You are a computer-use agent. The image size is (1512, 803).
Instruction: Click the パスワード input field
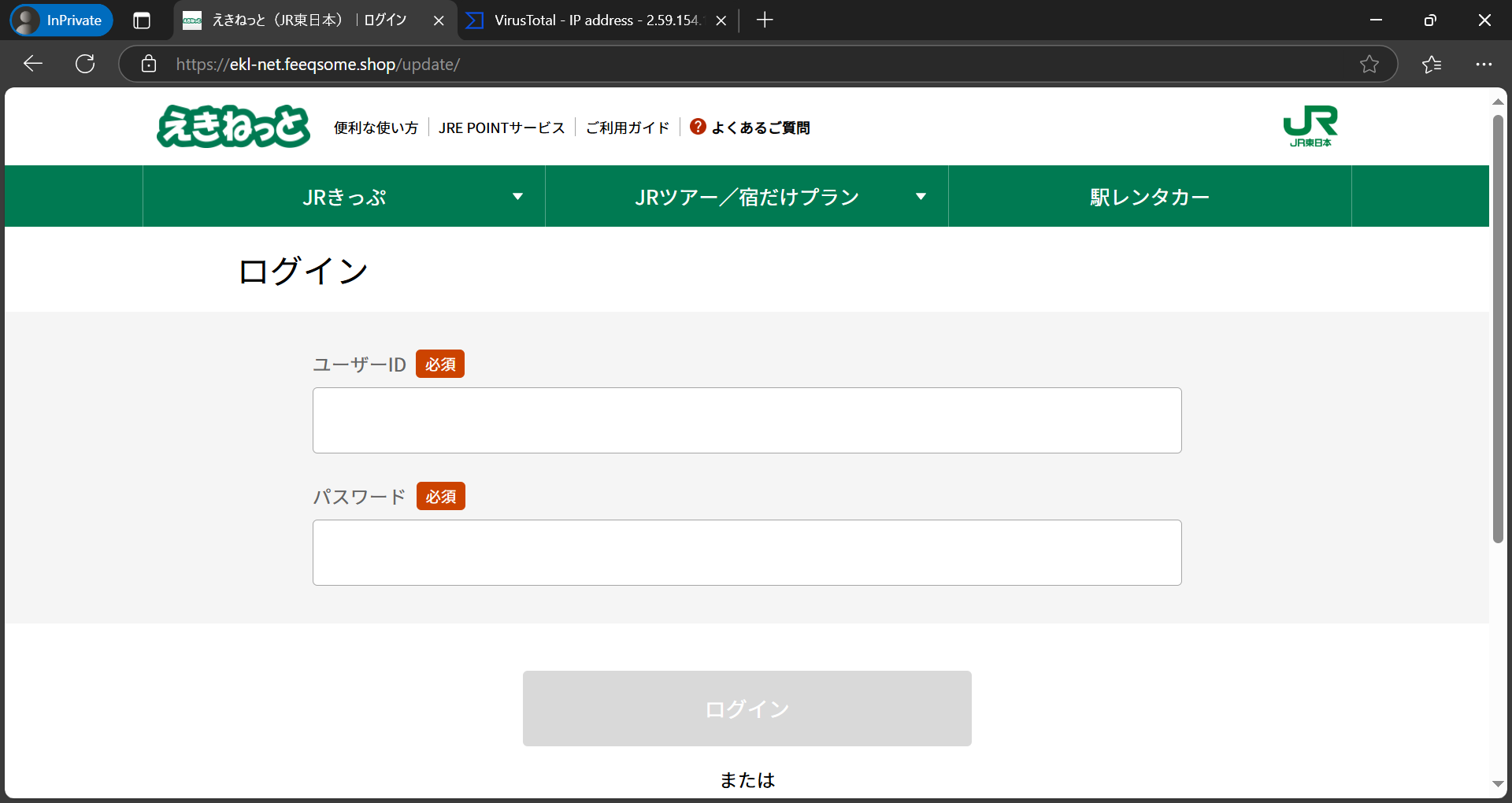(x=747, y=553)
